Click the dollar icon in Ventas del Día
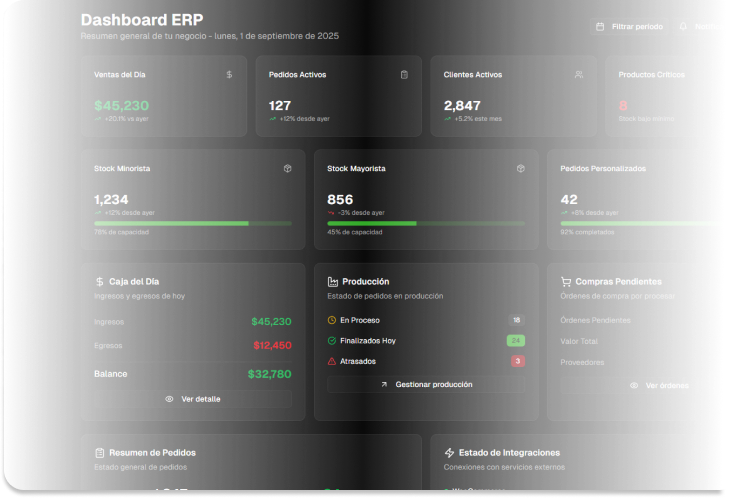The image size is (743, 498). pos(229,74)
